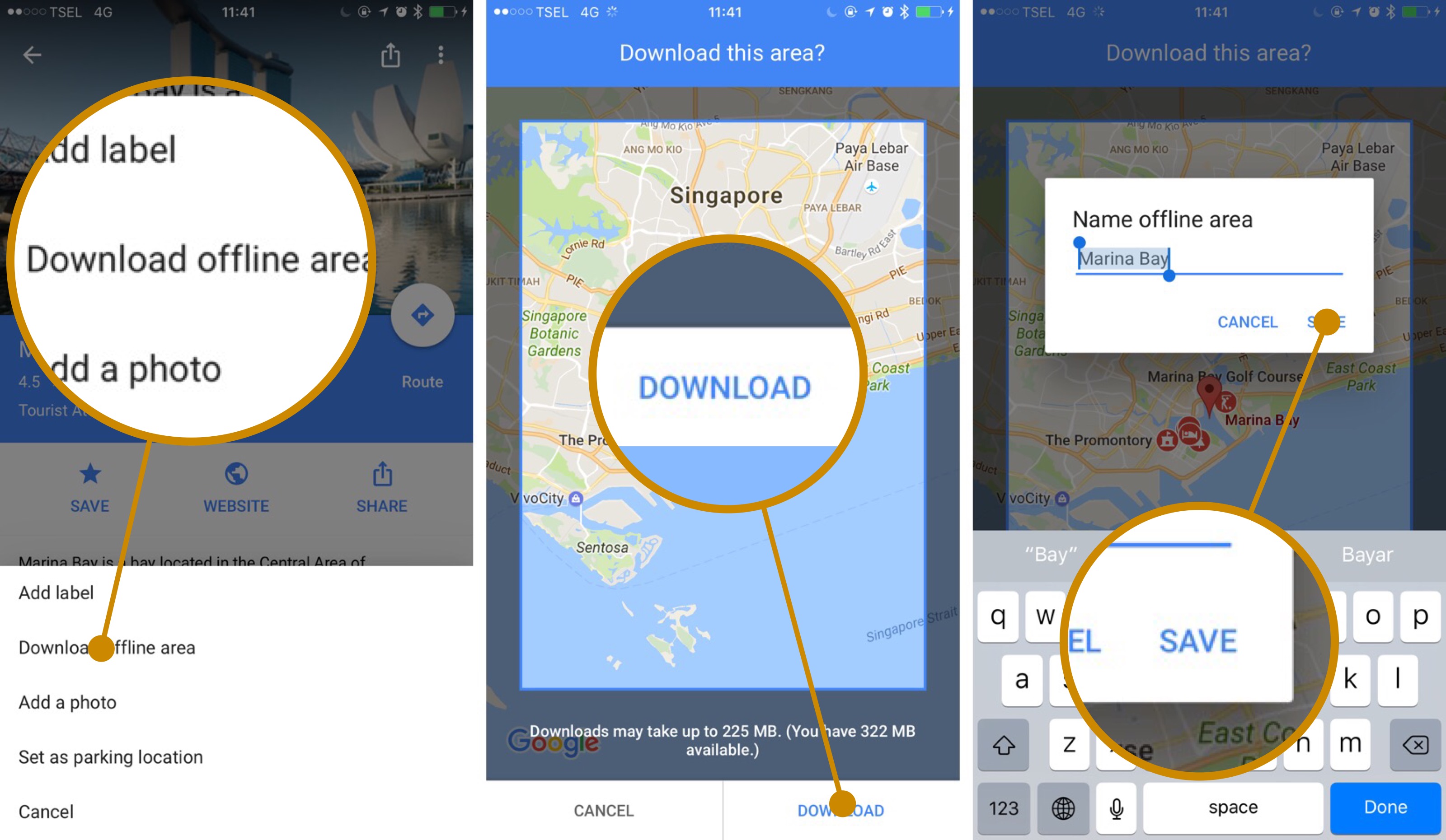This screenshot has width=1446, height=840.
Task: Tap the Add label menu option
Action: 57,593
